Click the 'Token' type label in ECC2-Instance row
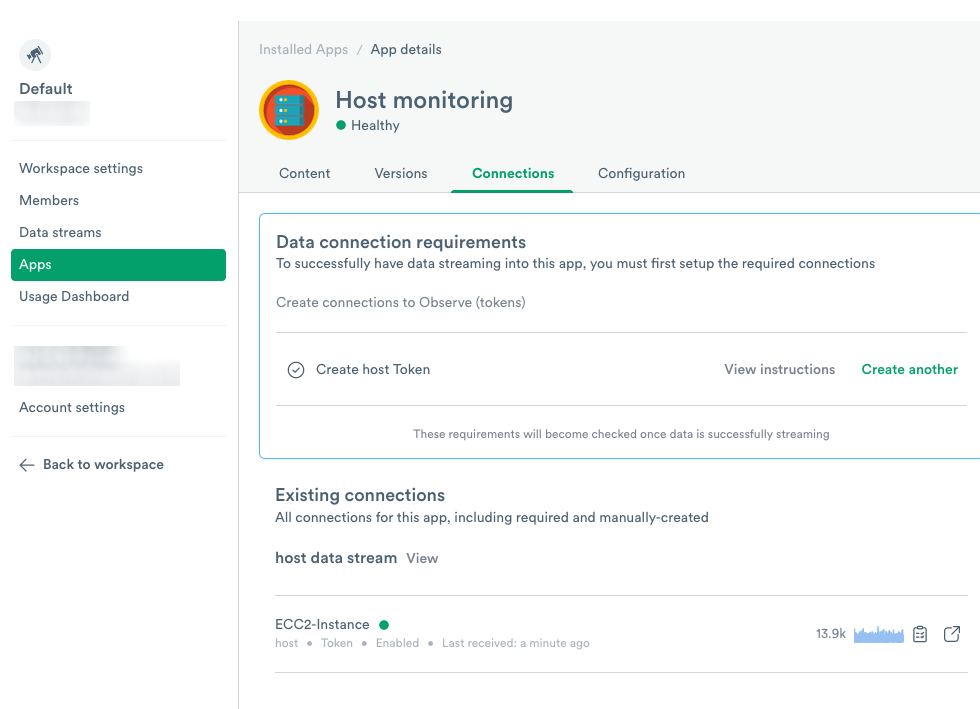Screen dimensions: 980x709 coord(337,643)
